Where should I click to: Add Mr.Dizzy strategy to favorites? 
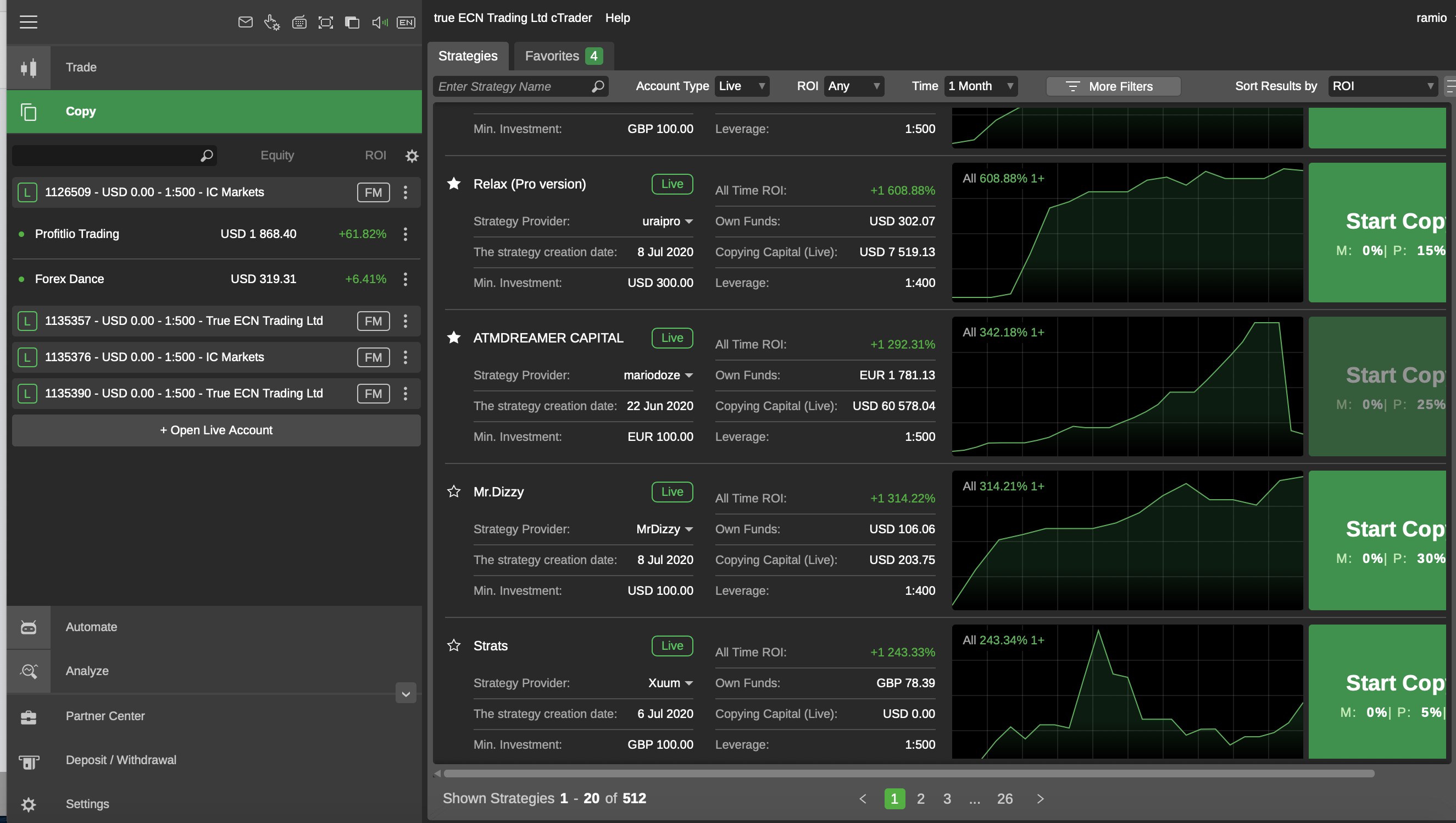[x=454, y=491]
